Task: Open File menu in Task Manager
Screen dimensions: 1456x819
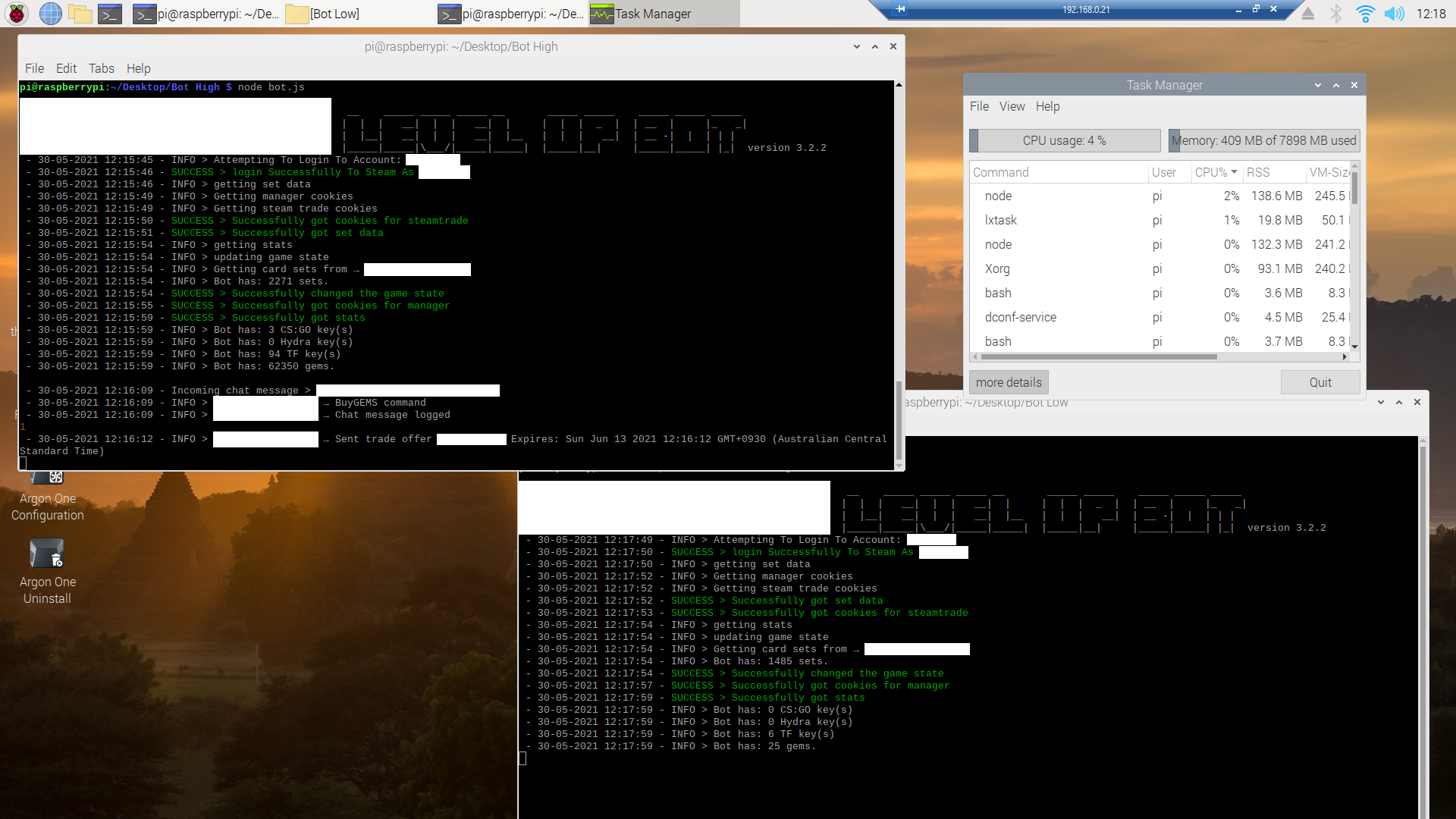Action: point(979,106)
